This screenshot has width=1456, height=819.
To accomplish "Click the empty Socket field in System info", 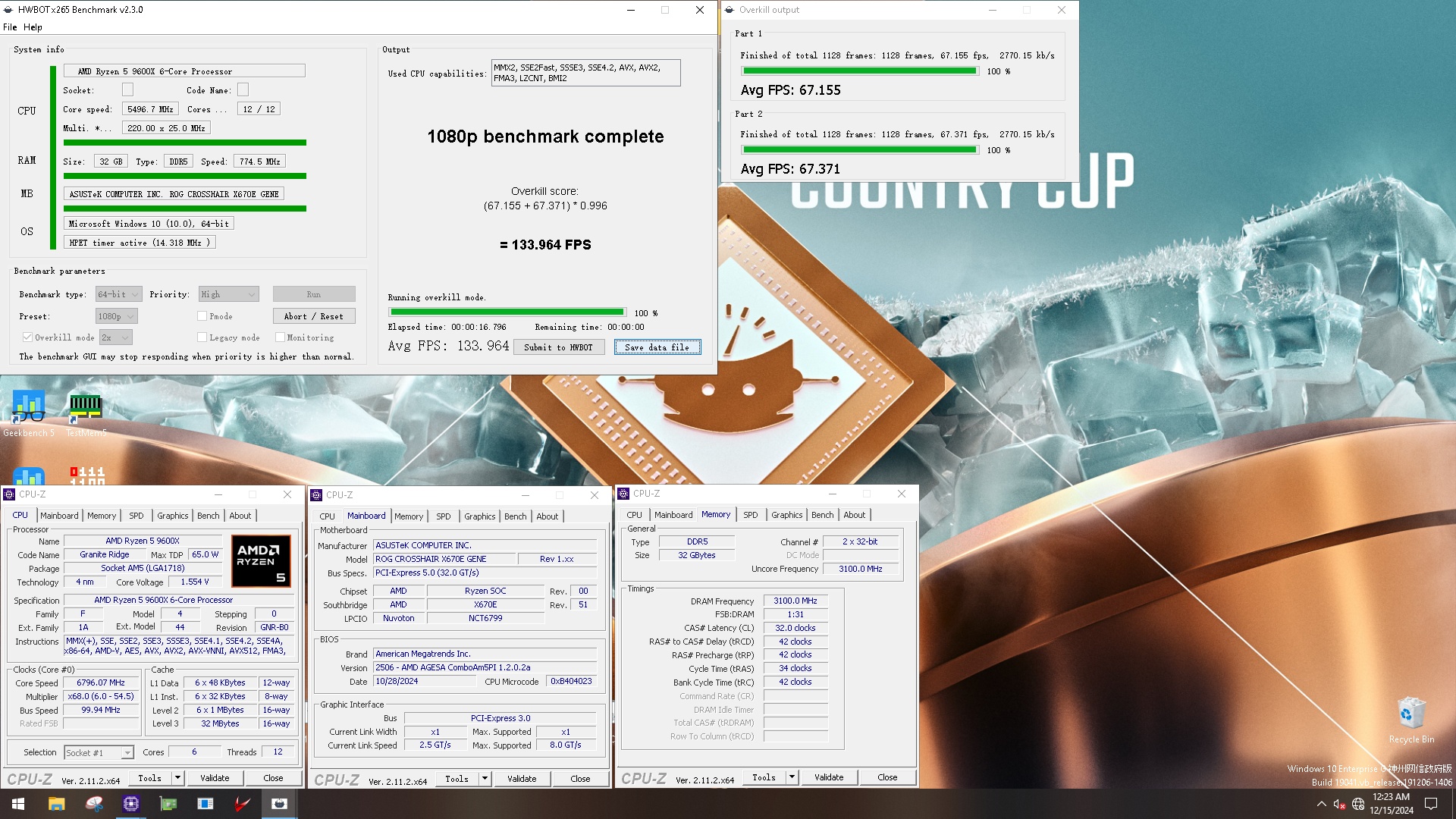I will click(x=127, y=90).
